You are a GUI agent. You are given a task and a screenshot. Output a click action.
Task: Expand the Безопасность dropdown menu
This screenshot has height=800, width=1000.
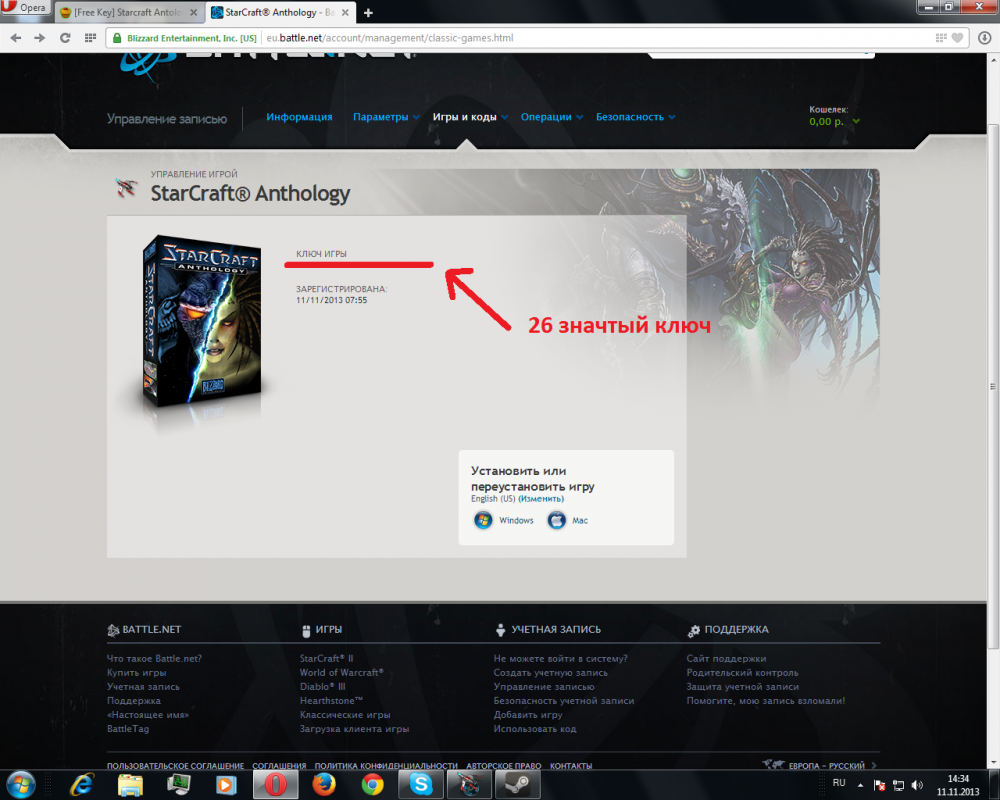pos(635,117)
